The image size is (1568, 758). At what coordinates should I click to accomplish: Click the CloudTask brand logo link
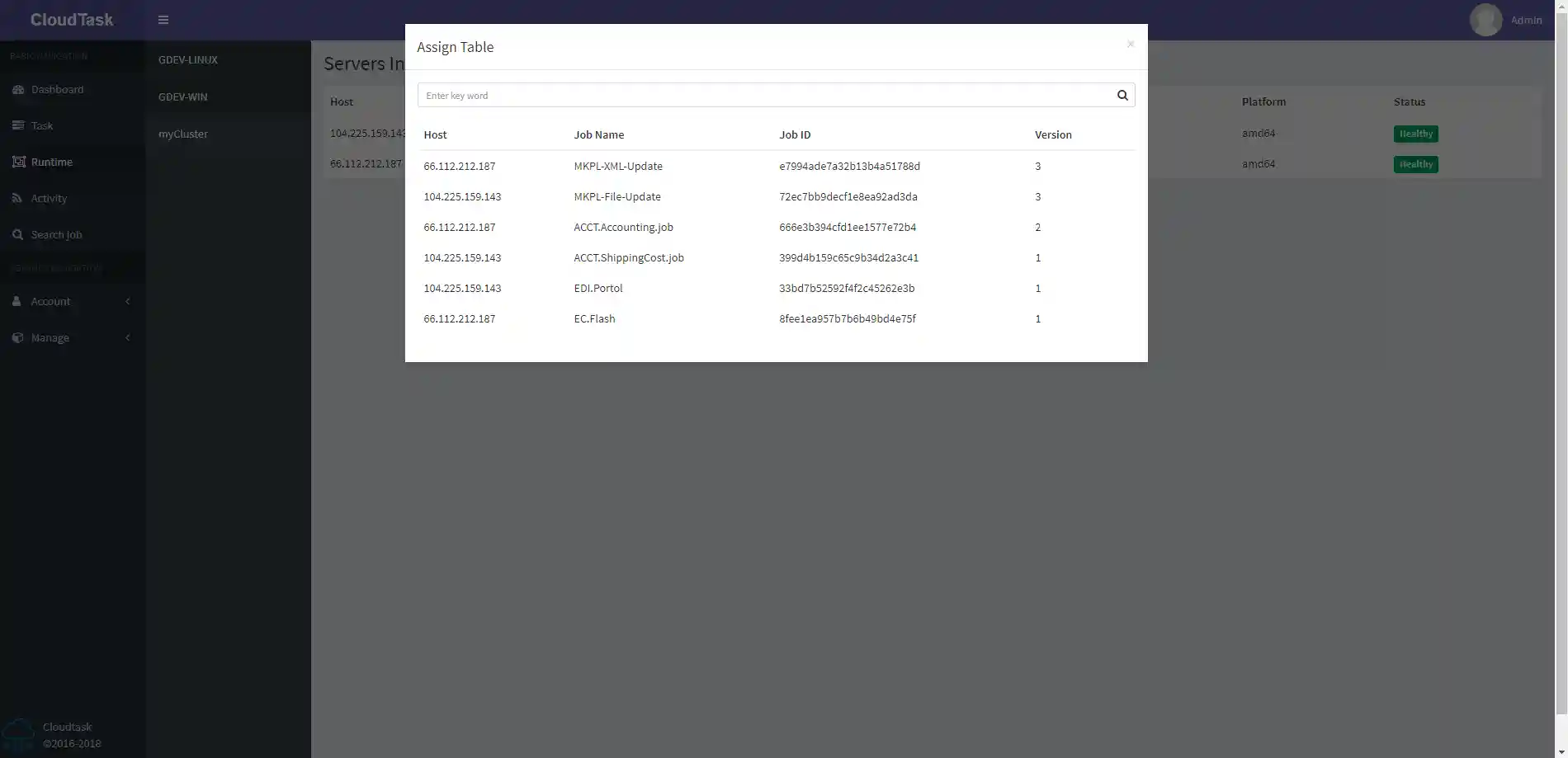[72, 20]
